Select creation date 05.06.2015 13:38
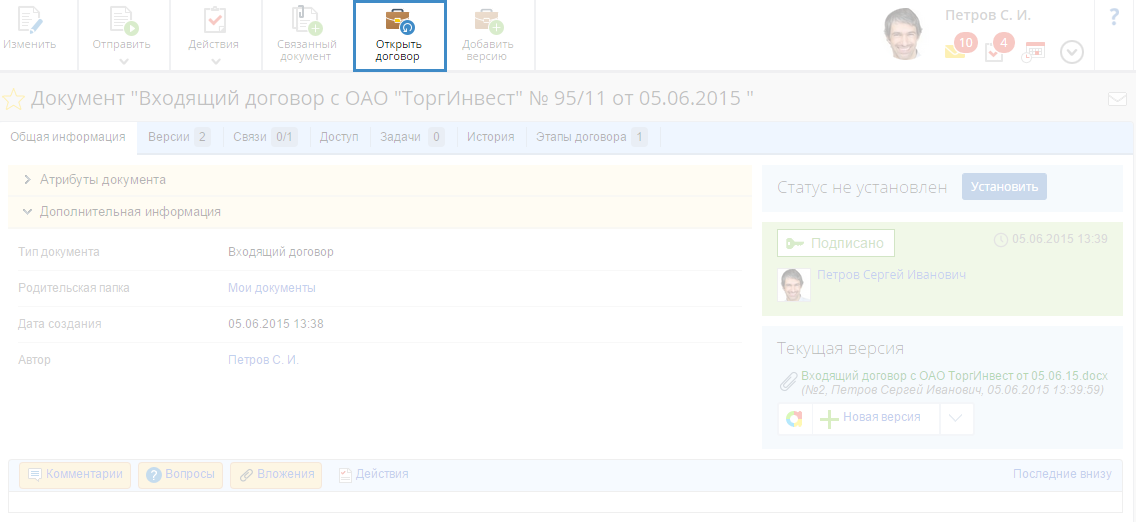The height and width of the screenshot is (522, 1136). pos(276,324)
